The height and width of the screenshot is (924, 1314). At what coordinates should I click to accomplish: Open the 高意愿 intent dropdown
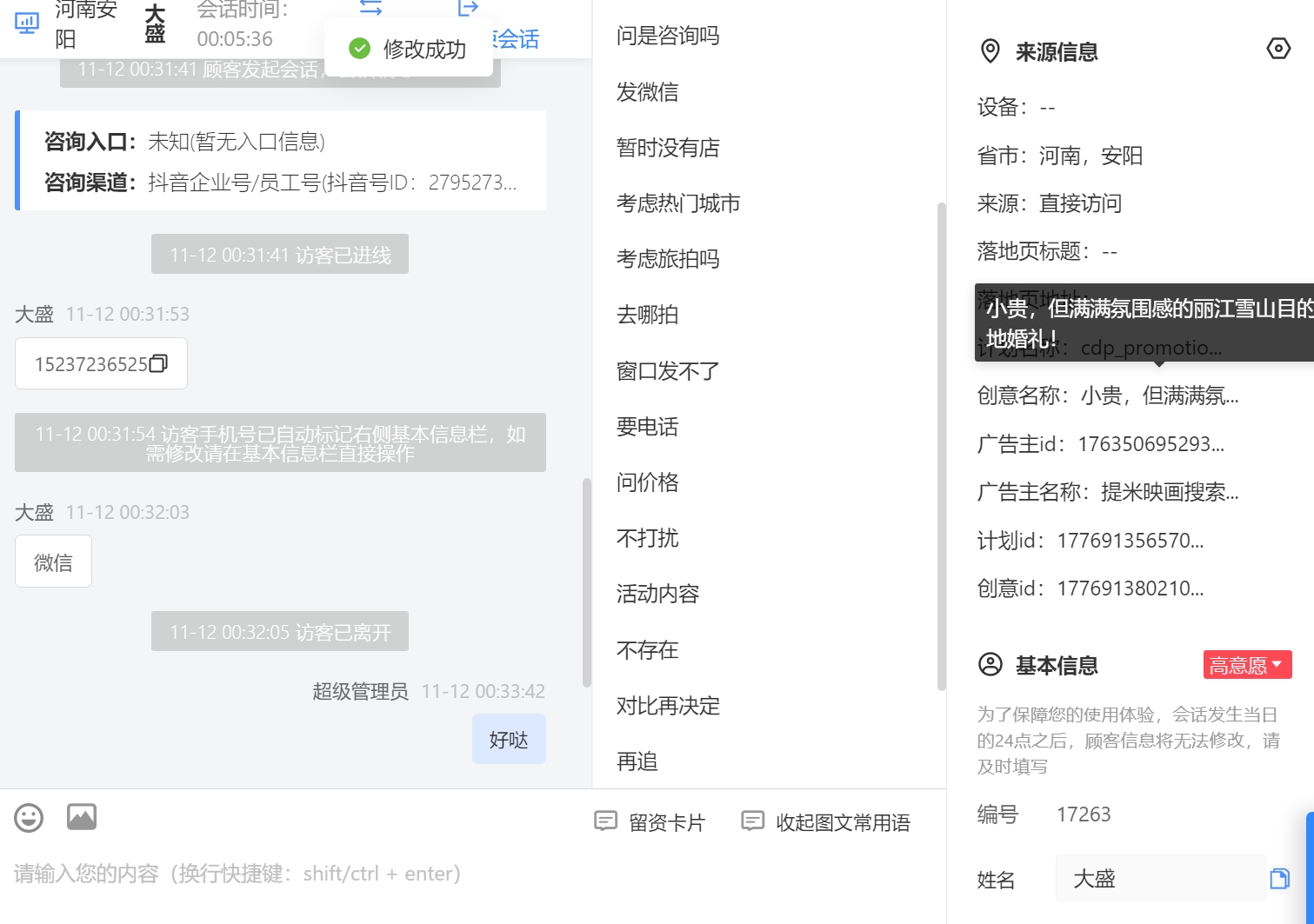[1247, 665]
